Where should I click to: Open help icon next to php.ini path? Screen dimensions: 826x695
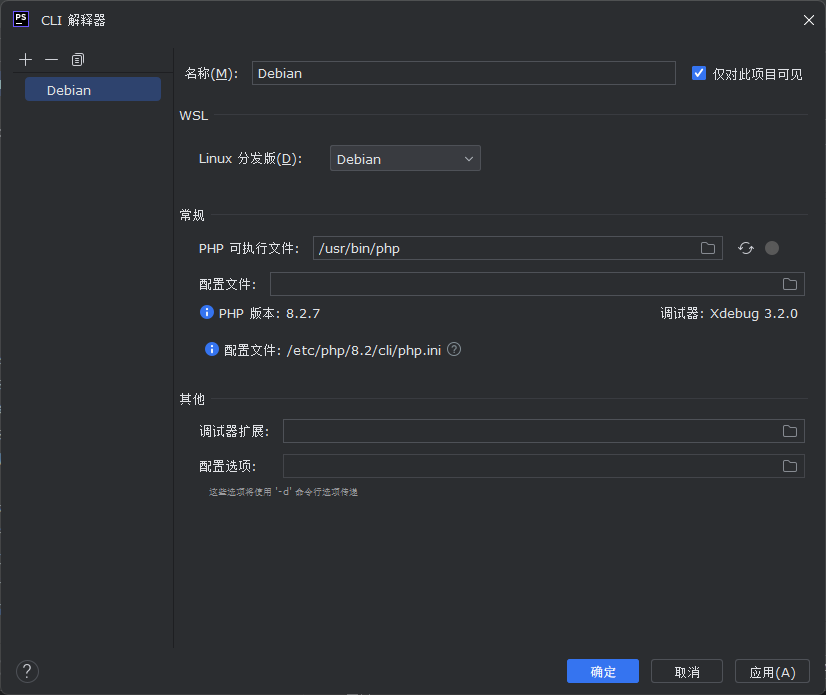pyautogui.click(x=454, y=349)
